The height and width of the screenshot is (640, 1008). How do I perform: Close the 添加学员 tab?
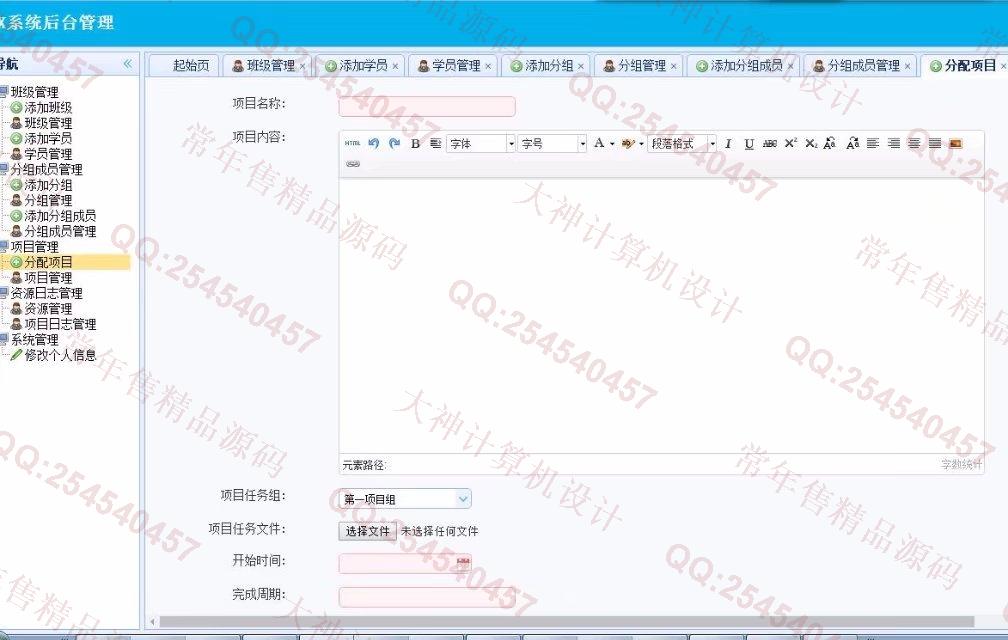coord(395,66)
